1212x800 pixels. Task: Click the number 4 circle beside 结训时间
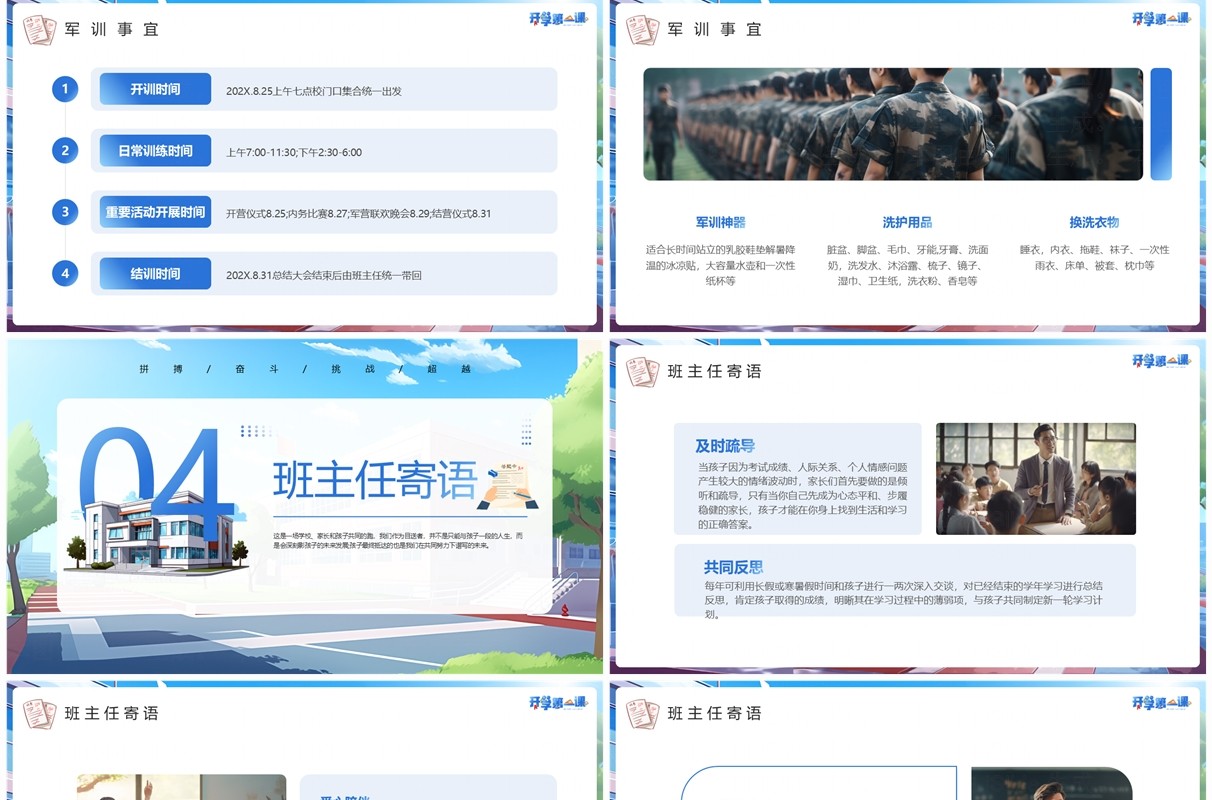[65, 273]
